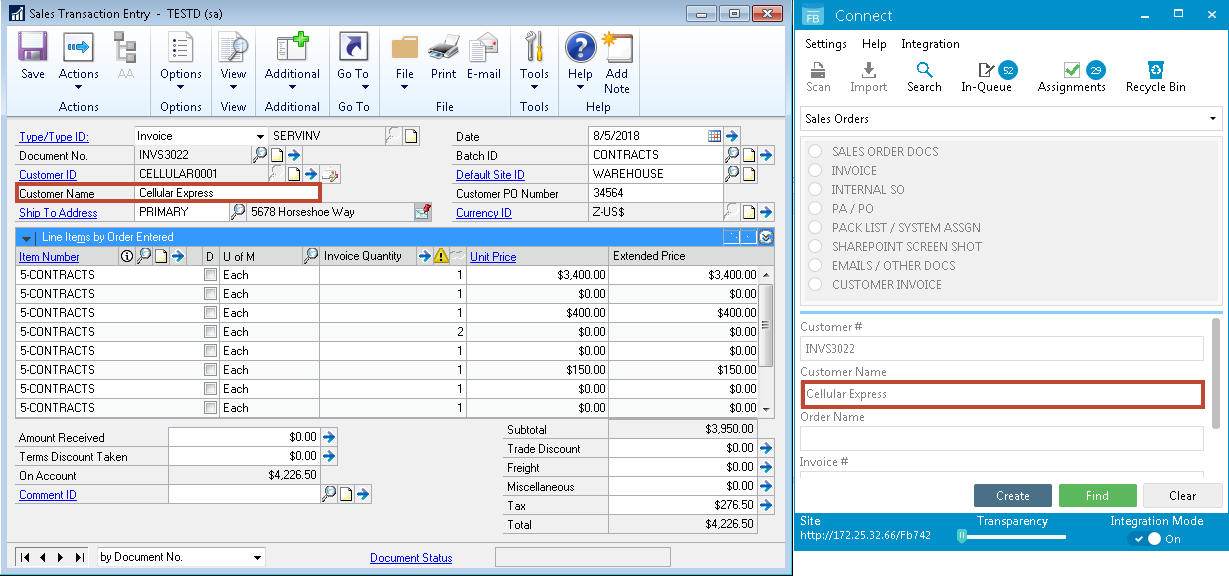Open the Help menu in Connect
The image size is (1229, 576).
pyautogui.click(x=874, y=44)
